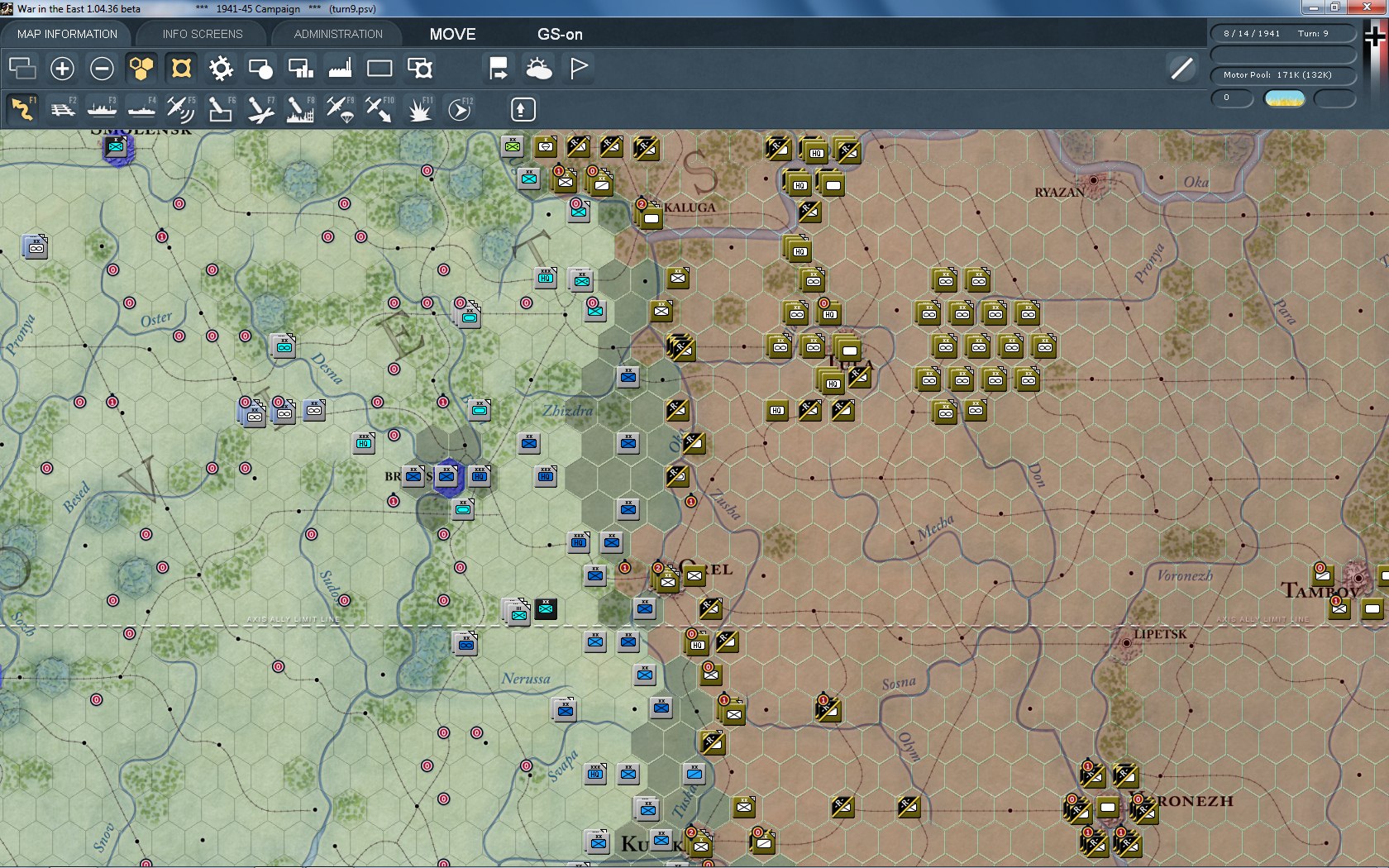Zoom out the map with the minus icon
This screenshot has width=1389, height=868.
102,68
